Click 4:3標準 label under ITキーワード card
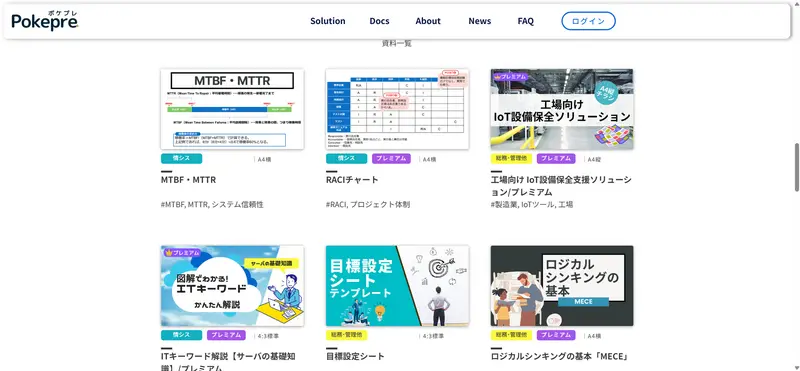 click(268, 336)
